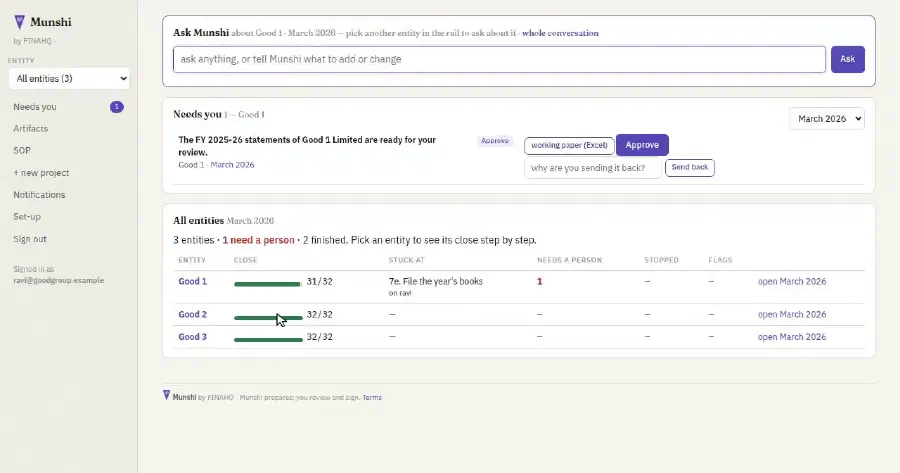Click the purple Approve button

pos(642,145)
